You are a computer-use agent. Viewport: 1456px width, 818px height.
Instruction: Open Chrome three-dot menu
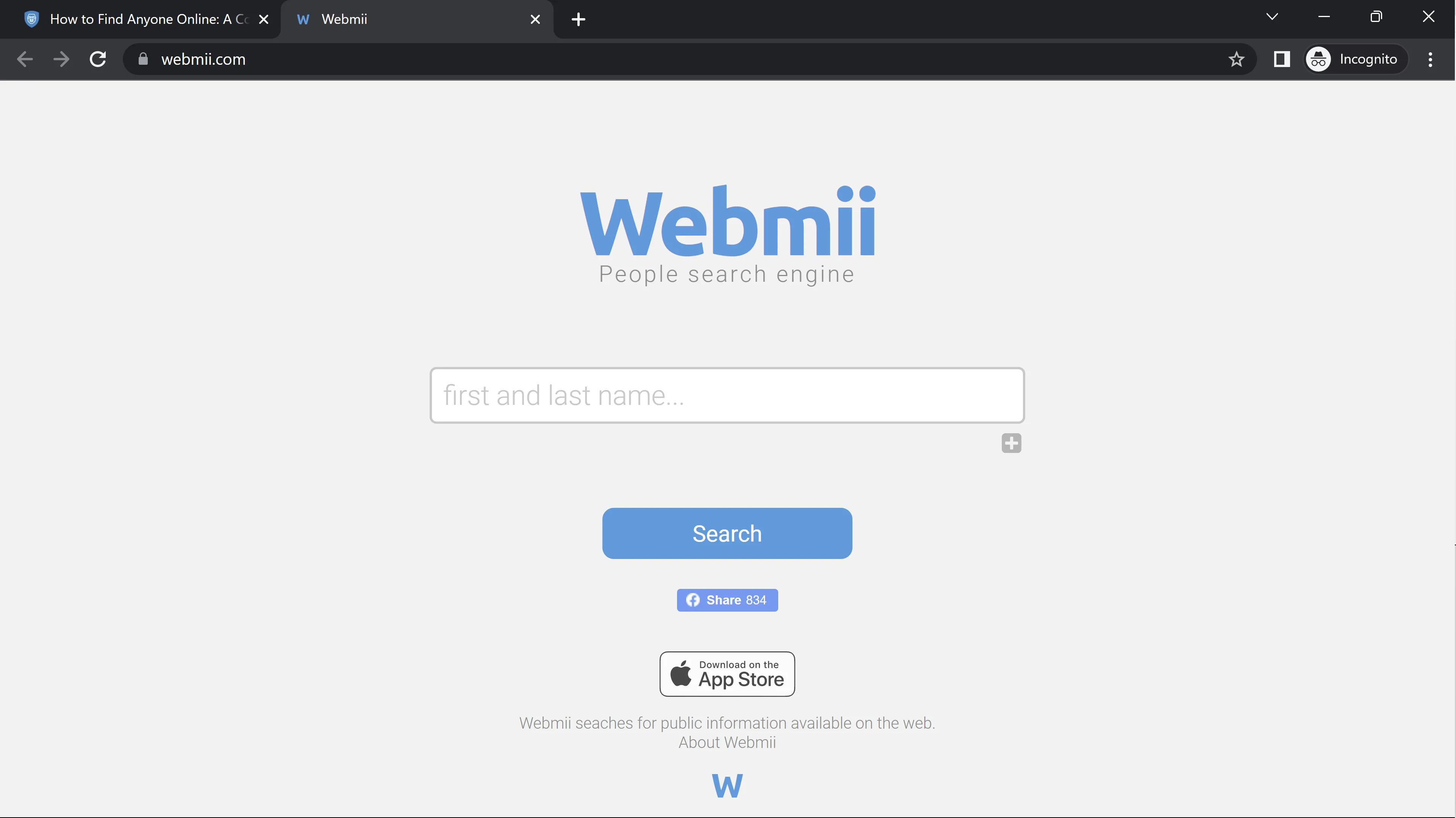(x=1431, y=59)
